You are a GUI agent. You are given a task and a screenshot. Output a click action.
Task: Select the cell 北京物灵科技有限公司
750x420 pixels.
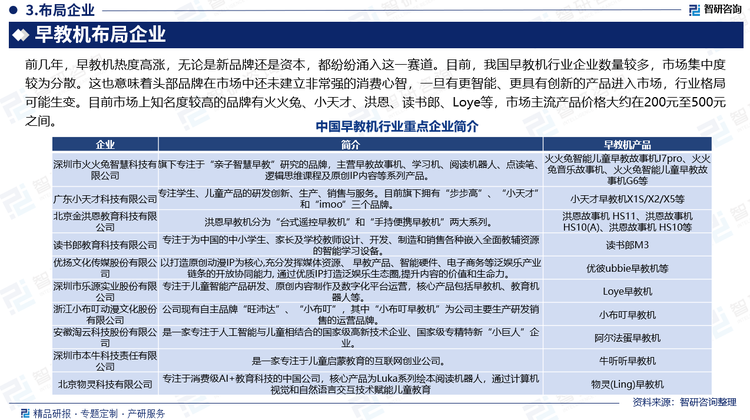coord(105,384)
